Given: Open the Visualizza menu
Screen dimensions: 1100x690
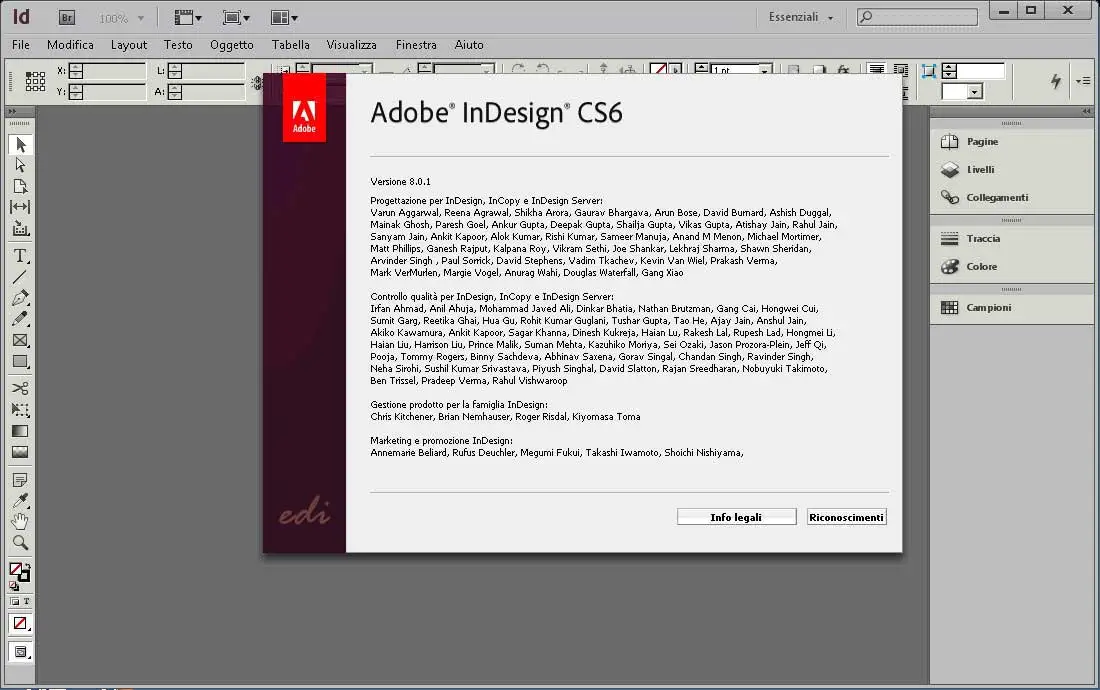Looking at the screenshot, I should (x=351, y=45).
